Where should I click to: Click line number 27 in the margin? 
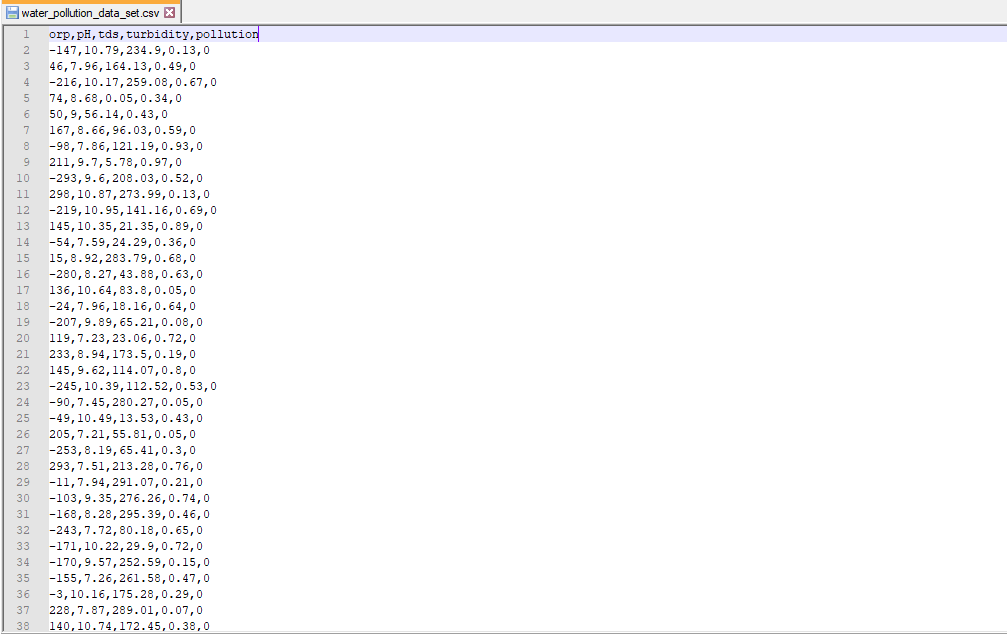pos(23,450)
